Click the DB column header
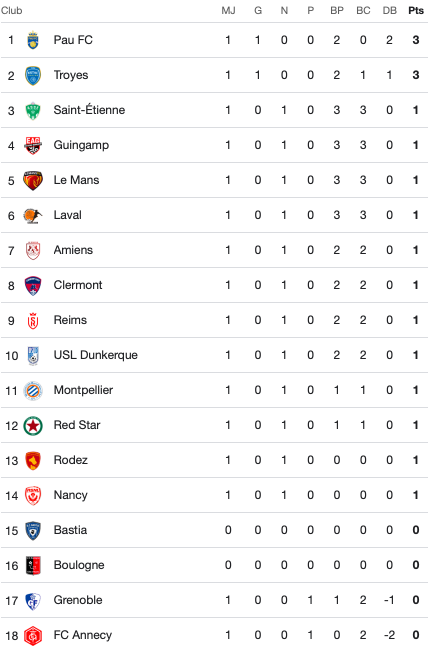Viewport: 428px width, 650px height. (389, 10)
